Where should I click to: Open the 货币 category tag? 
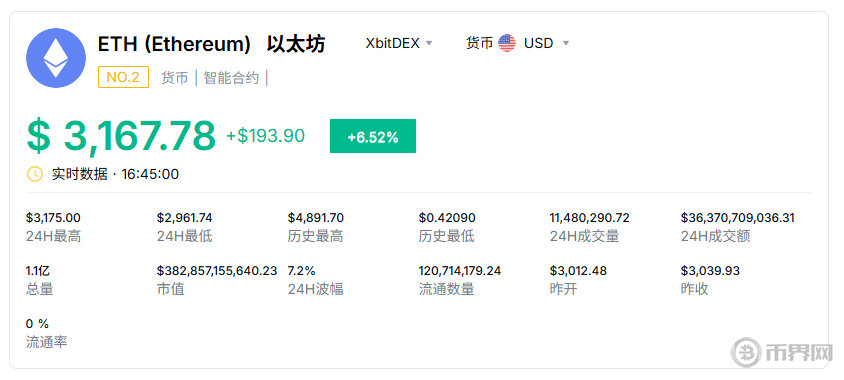coord(174,78)
